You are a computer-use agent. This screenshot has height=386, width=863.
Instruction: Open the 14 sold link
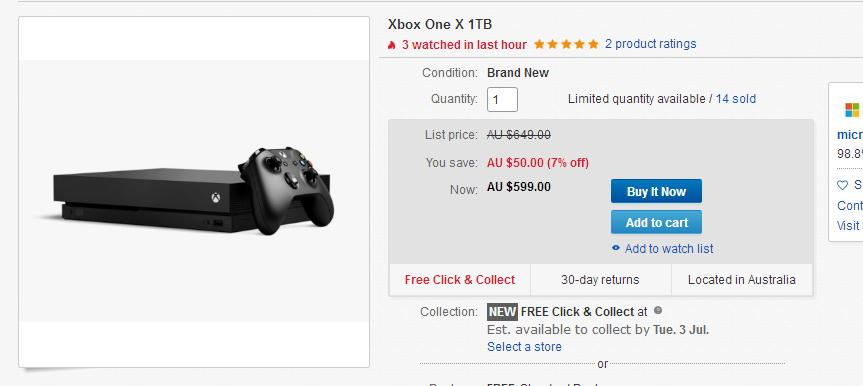736,99
